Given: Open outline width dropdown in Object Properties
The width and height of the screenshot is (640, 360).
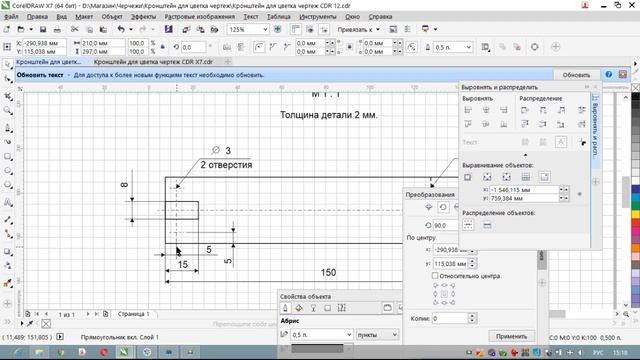Looking at the screenshot, I should click(349, 335).
